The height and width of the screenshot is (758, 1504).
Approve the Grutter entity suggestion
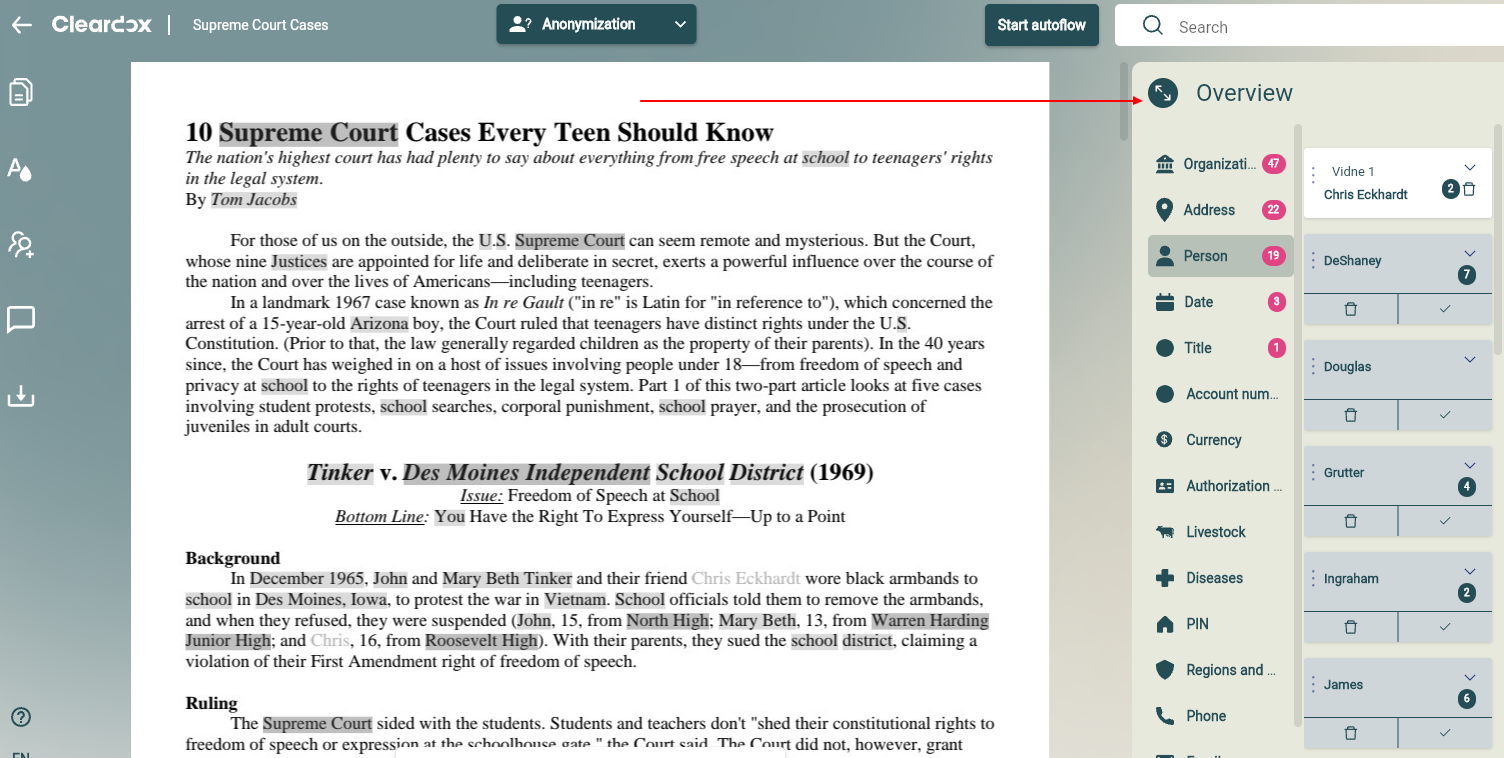tap(1443, 521)
